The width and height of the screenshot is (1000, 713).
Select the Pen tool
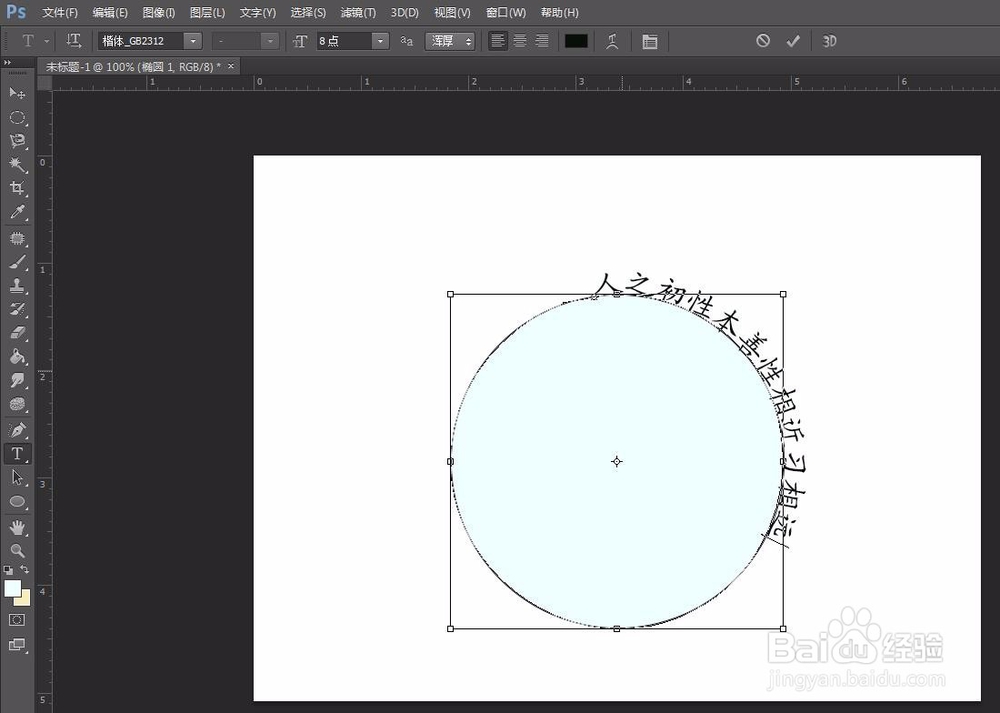click(x=17, y=430)
